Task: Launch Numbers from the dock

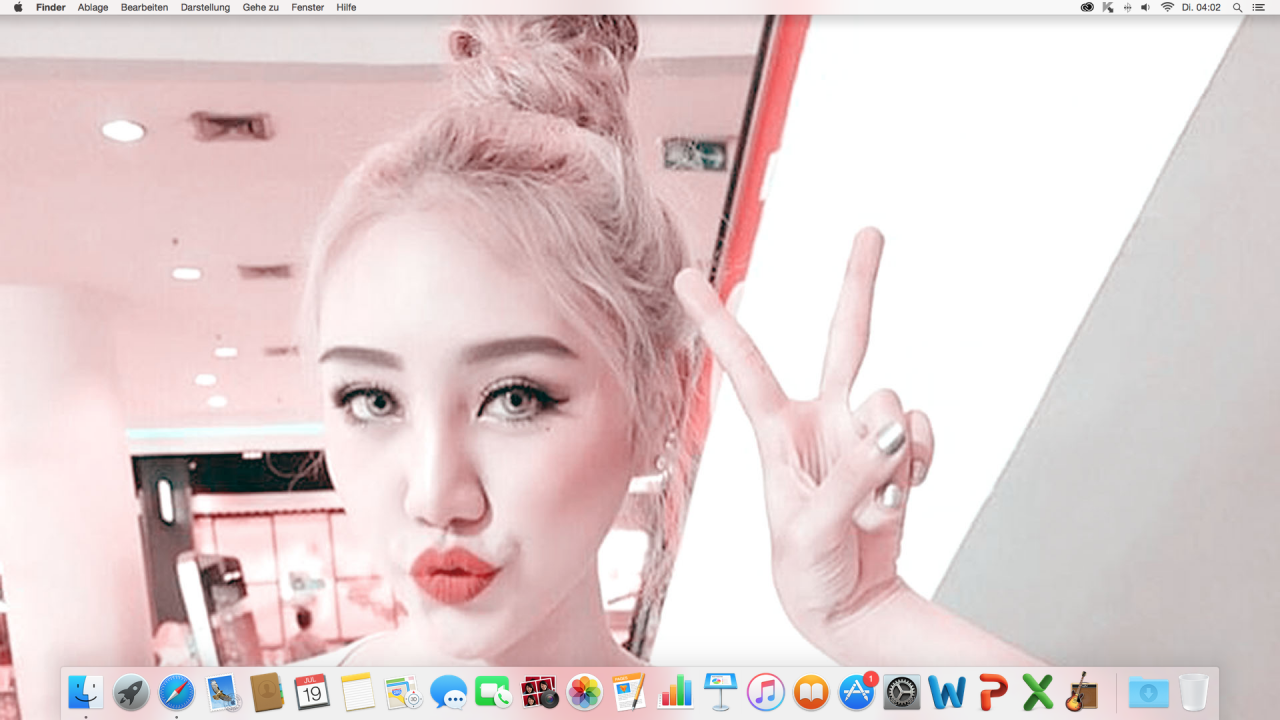Action: coord(675,692)
